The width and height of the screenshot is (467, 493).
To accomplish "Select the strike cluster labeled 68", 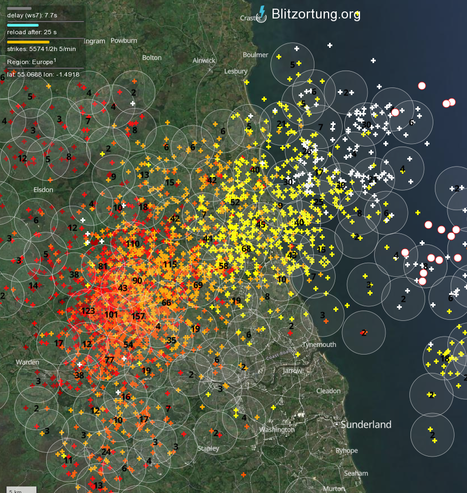I will pos(246,249).
